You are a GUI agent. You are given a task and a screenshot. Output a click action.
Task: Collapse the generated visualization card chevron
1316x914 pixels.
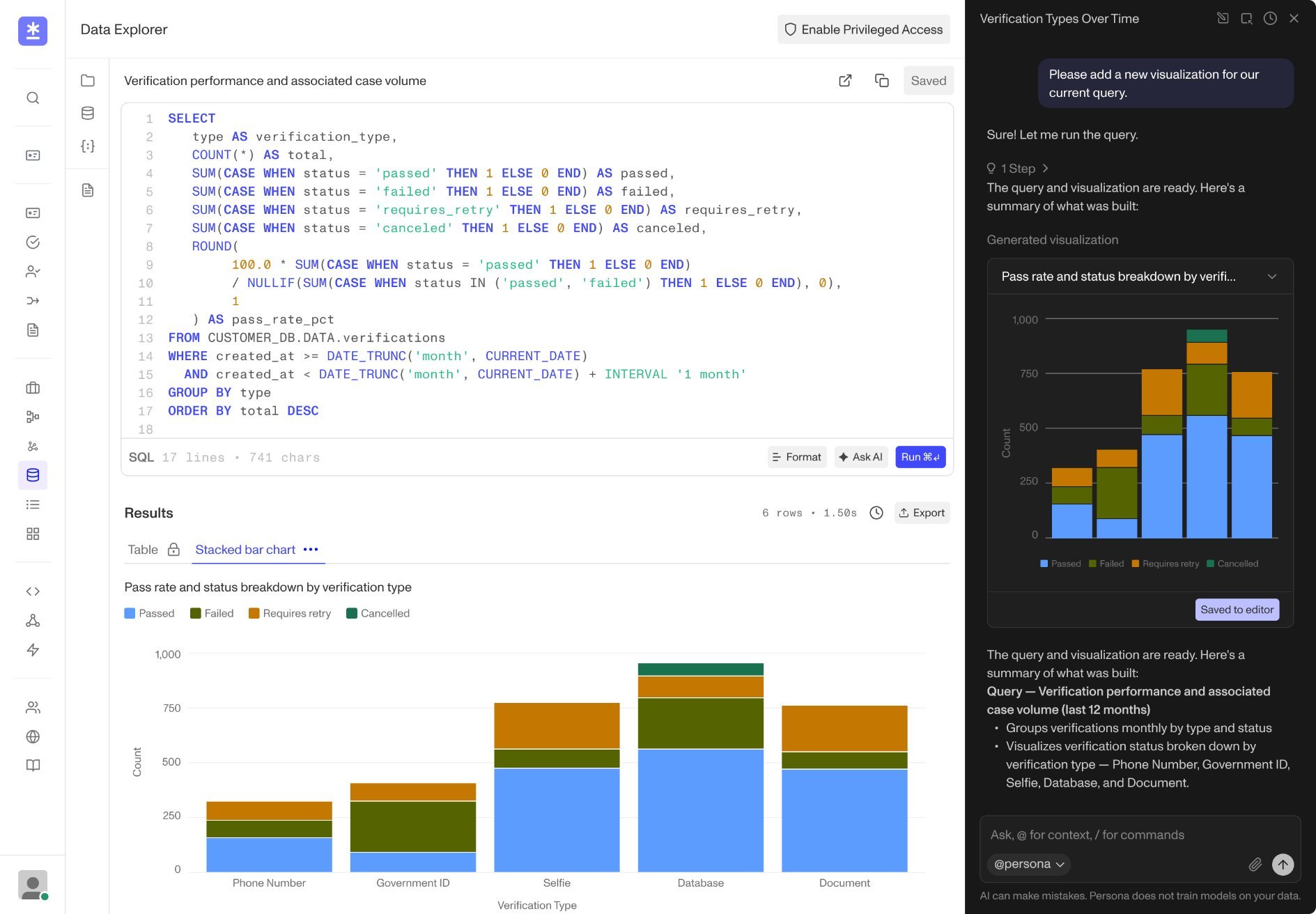click(x=1272, y=277)
